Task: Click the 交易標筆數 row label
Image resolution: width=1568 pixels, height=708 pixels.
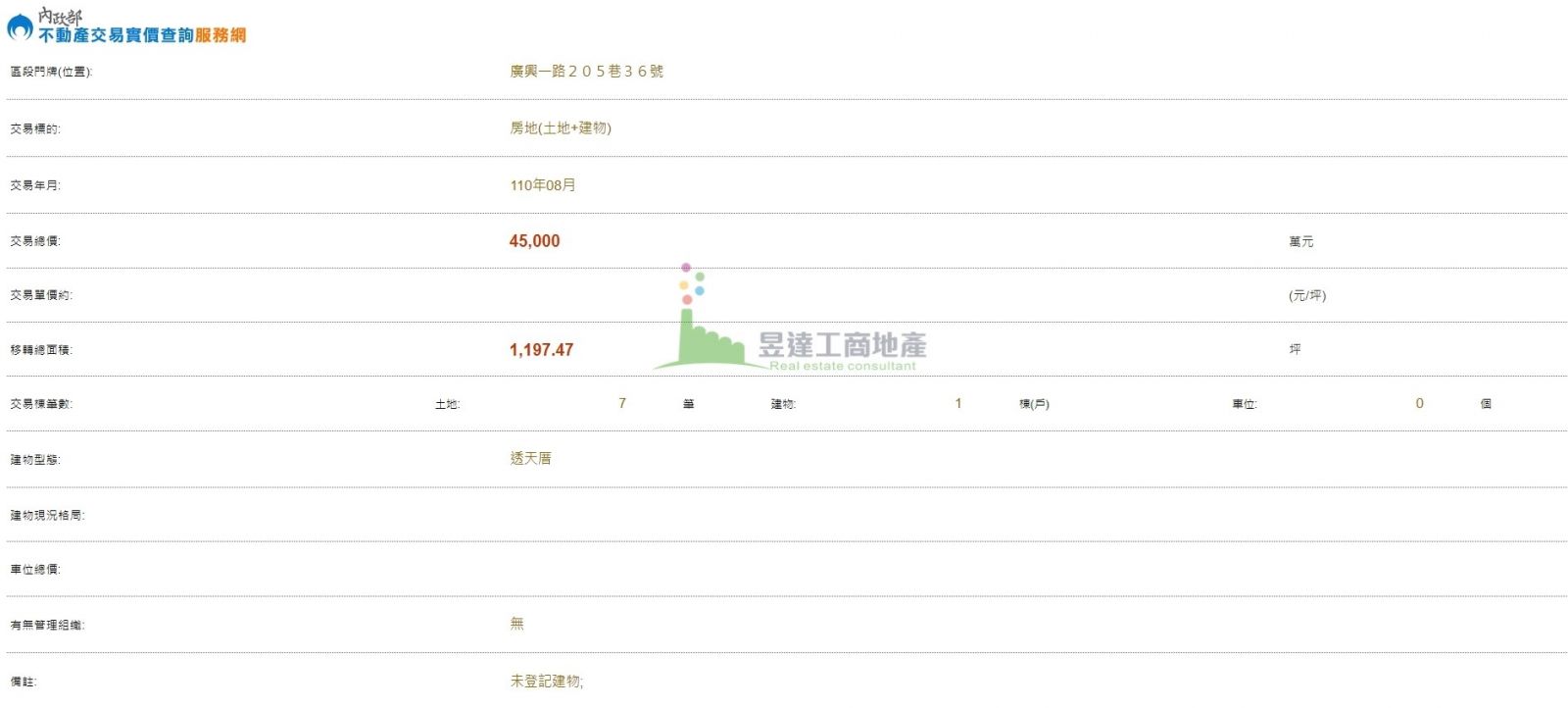Action: point(41,404)
